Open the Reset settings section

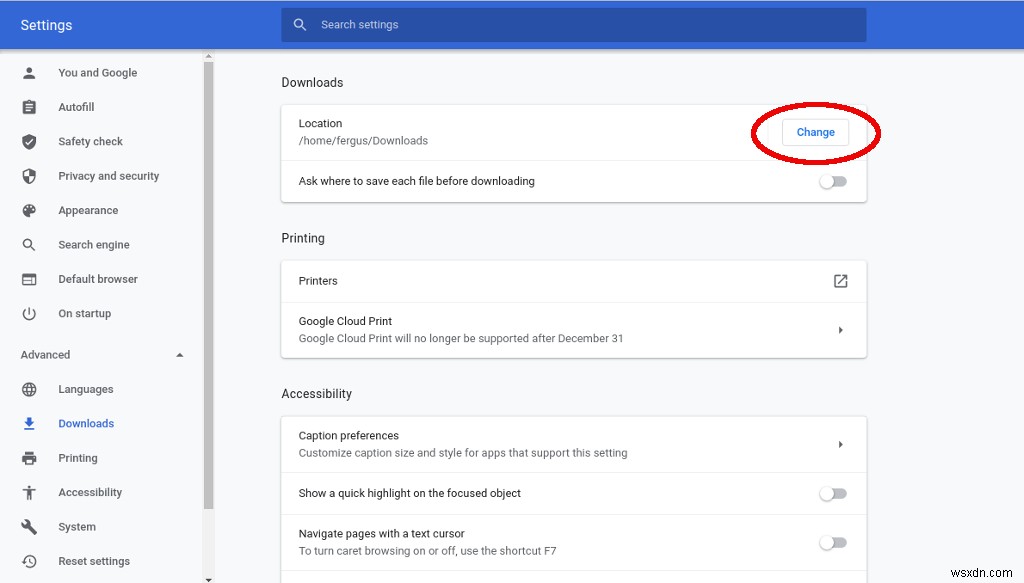[95, 561]
